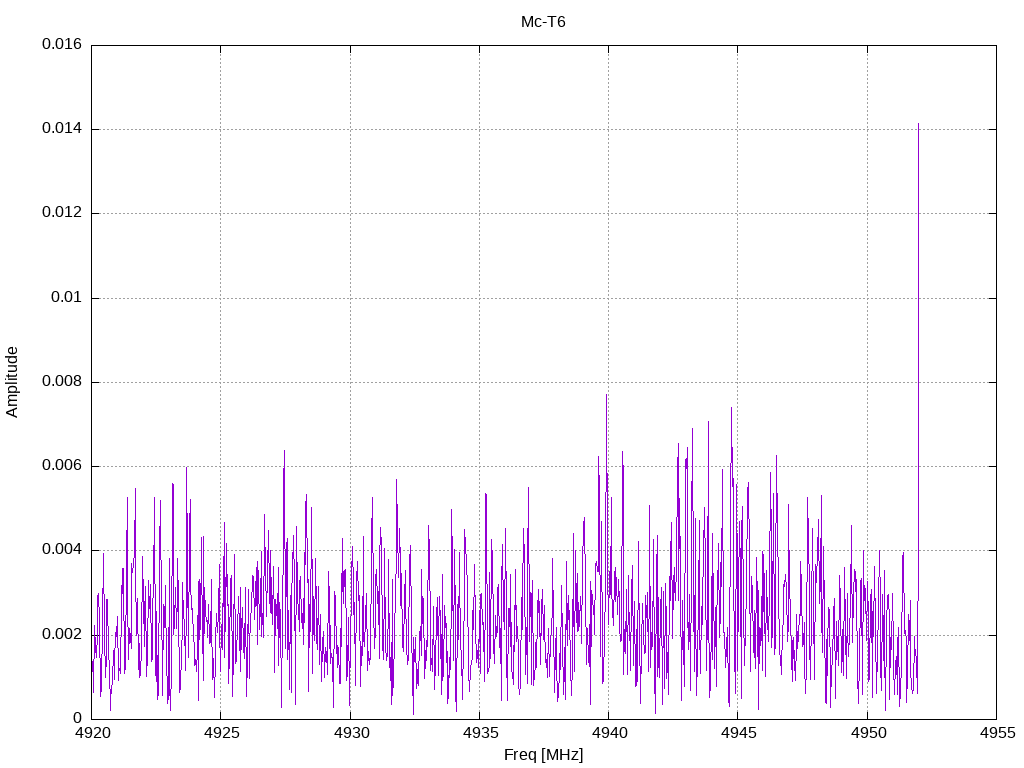Select the y-axis tick label 0.016
Screen dimensions: 1024x768
(x=61, y=45)
